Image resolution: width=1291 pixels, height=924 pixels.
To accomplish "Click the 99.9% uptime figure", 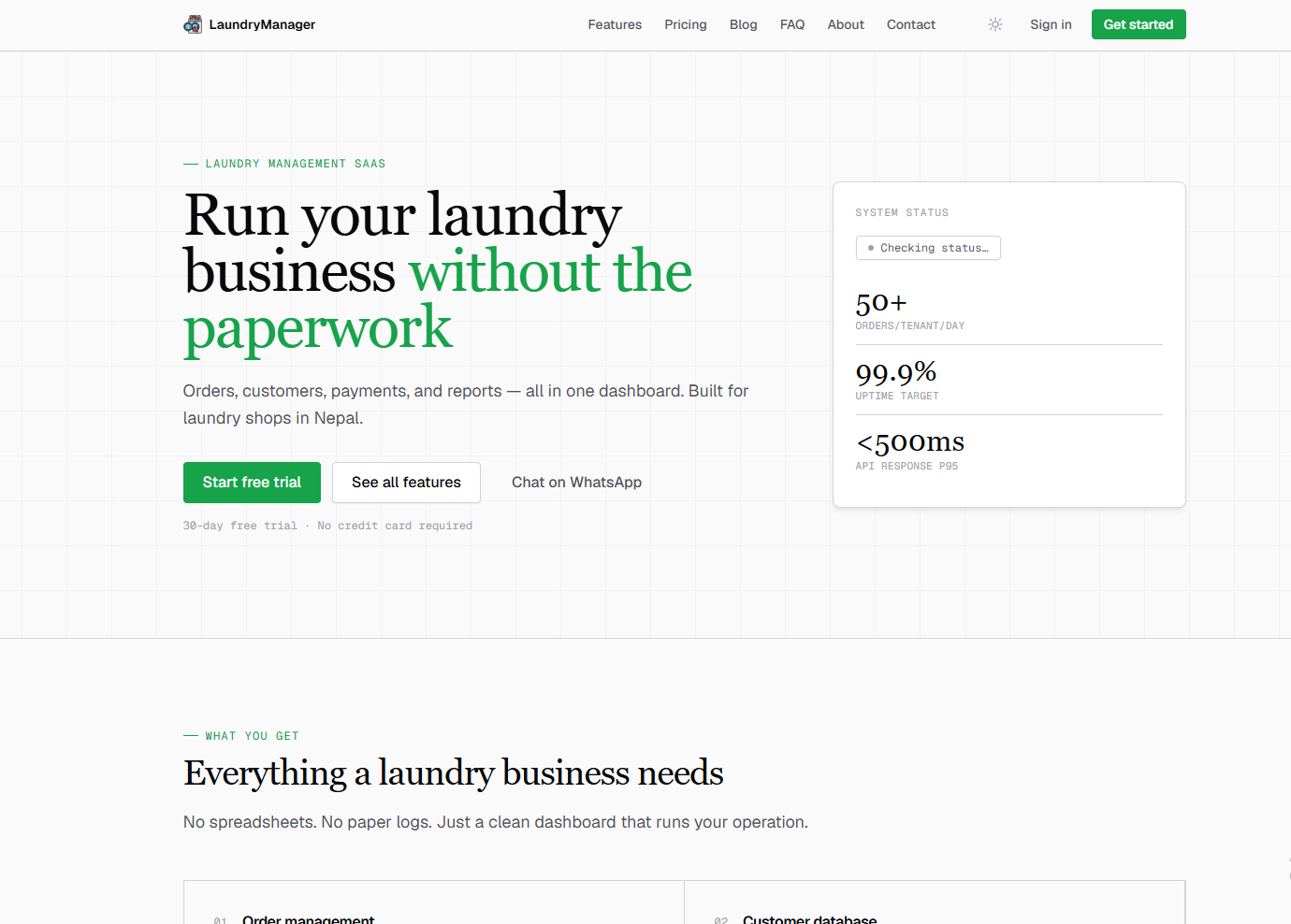I will click(x=896, y=373).
